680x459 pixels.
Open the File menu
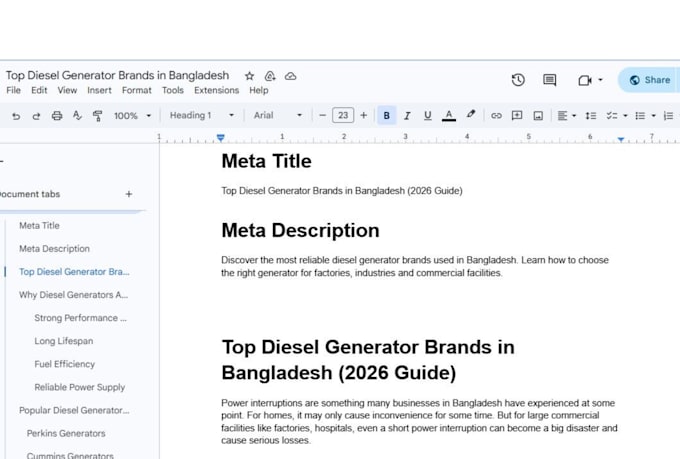coord(13,90)
